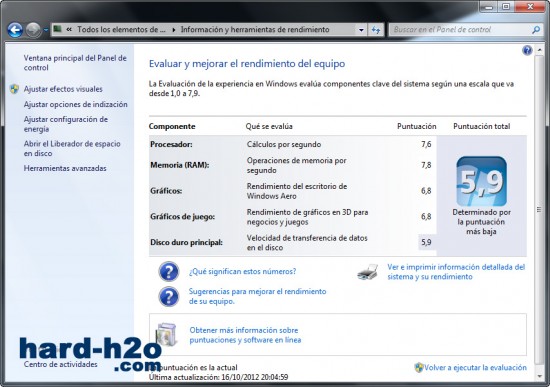Image resolution: width=550 pixels, height=387 pixels.
Task: Click the 5,9 total score badge
Action: coord(481,181)
